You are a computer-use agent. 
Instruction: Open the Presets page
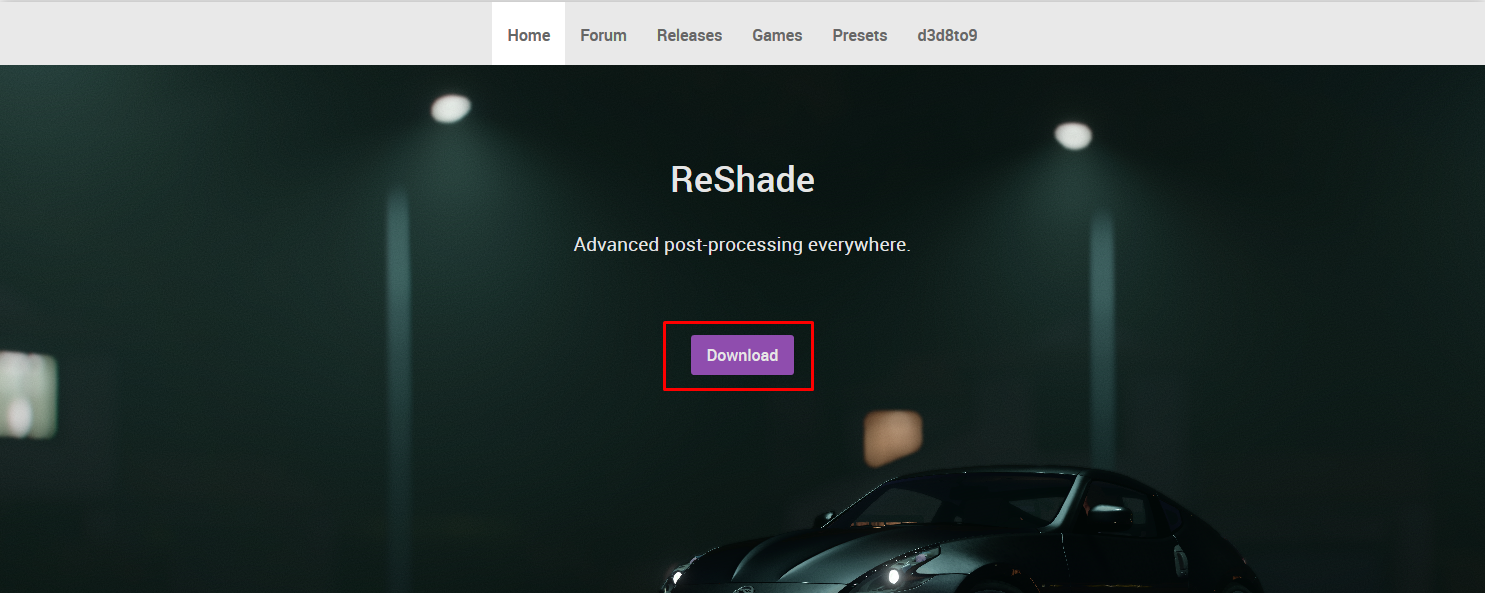point(859,35)
